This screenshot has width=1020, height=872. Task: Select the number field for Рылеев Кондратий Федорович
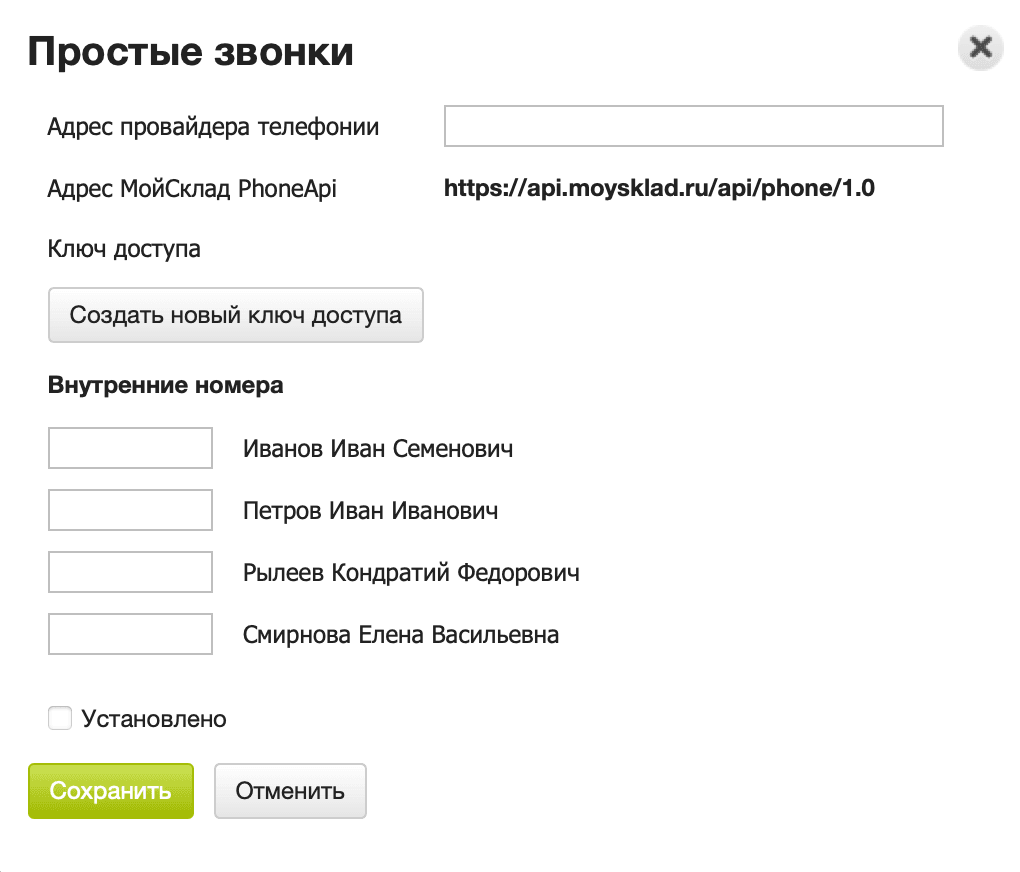click(x=130, y=571)
